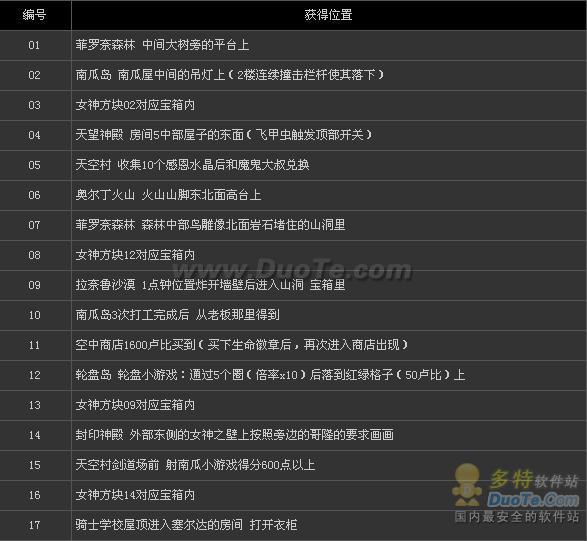587x541 pixels.
Task: Click text 骑士学校屋顶进入塞尔达的房间 打开衣柜
Action: point(186,525)
